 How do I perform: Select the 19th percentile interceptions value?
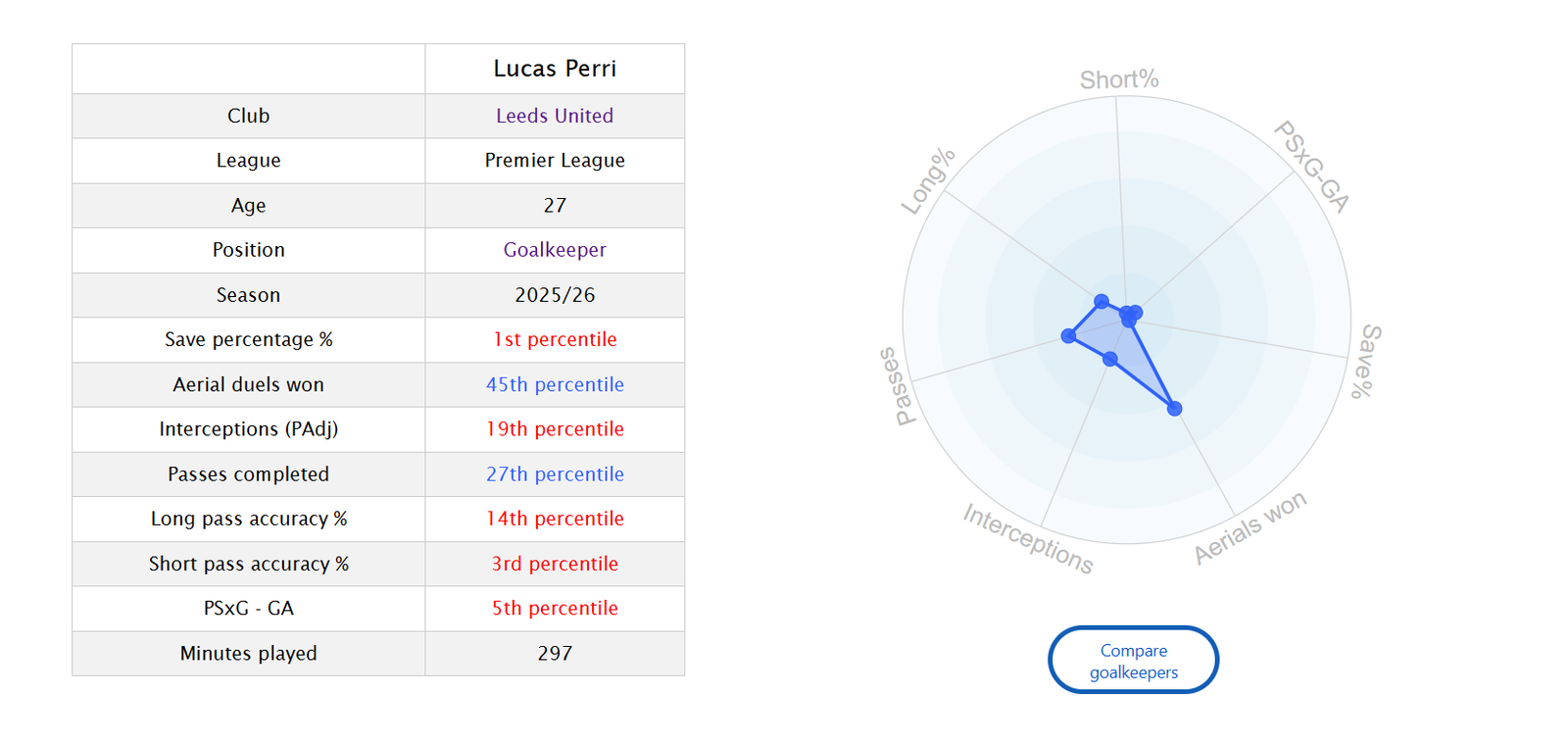[x=555, y=429]
